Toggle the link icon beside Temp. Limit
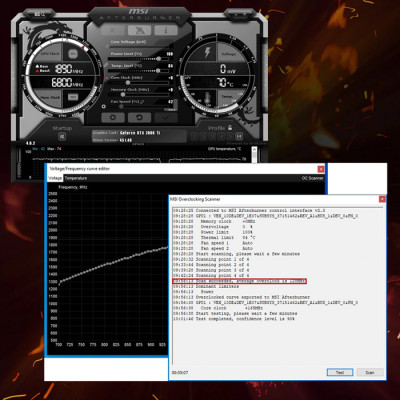 tap(106, 66)
